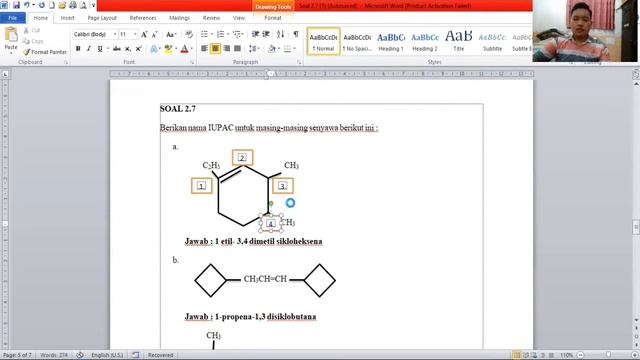
Task: Apply text effects to selection
Action: [154, 49]
